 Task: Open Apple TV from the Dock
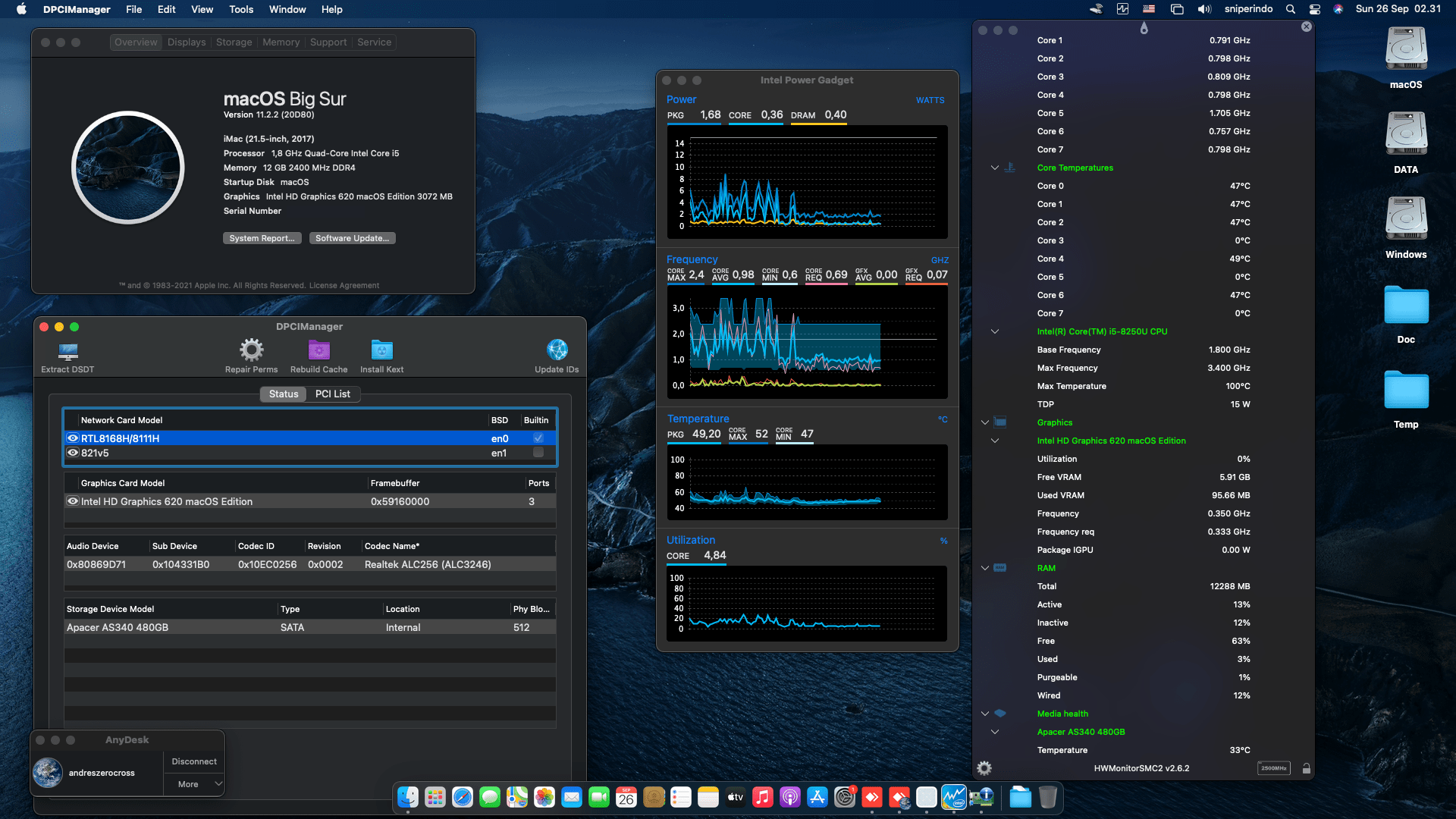point(736,797)
